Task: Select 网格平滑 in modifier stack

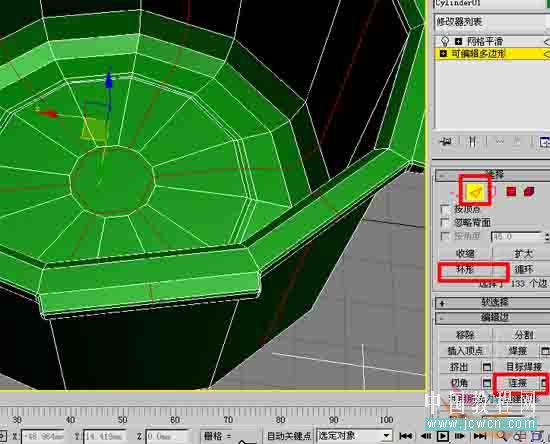Action: [x=485, y=41]
